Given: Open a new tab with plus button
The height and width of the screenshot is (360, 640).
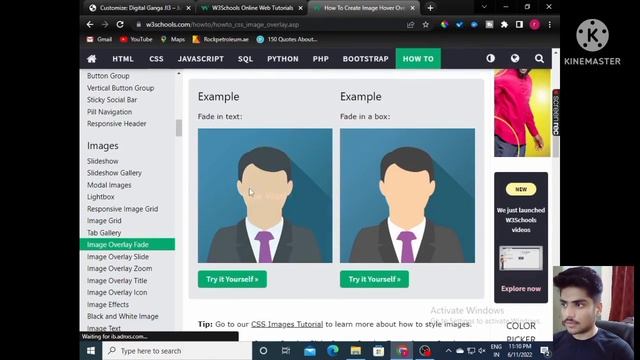Looking at the screenshot, I should [x=430, y=8].
